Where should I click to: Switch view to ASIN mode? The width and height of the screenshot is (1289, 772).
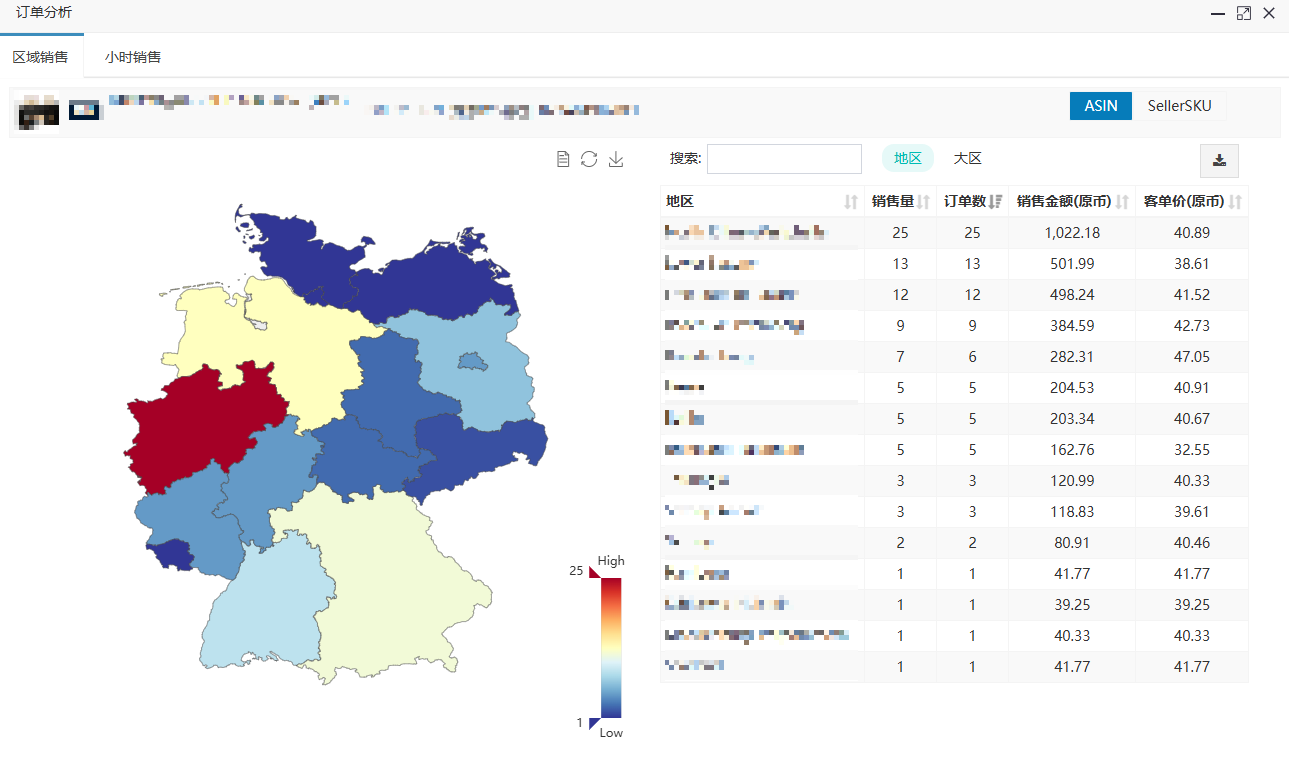click(x=1101, y=106)
